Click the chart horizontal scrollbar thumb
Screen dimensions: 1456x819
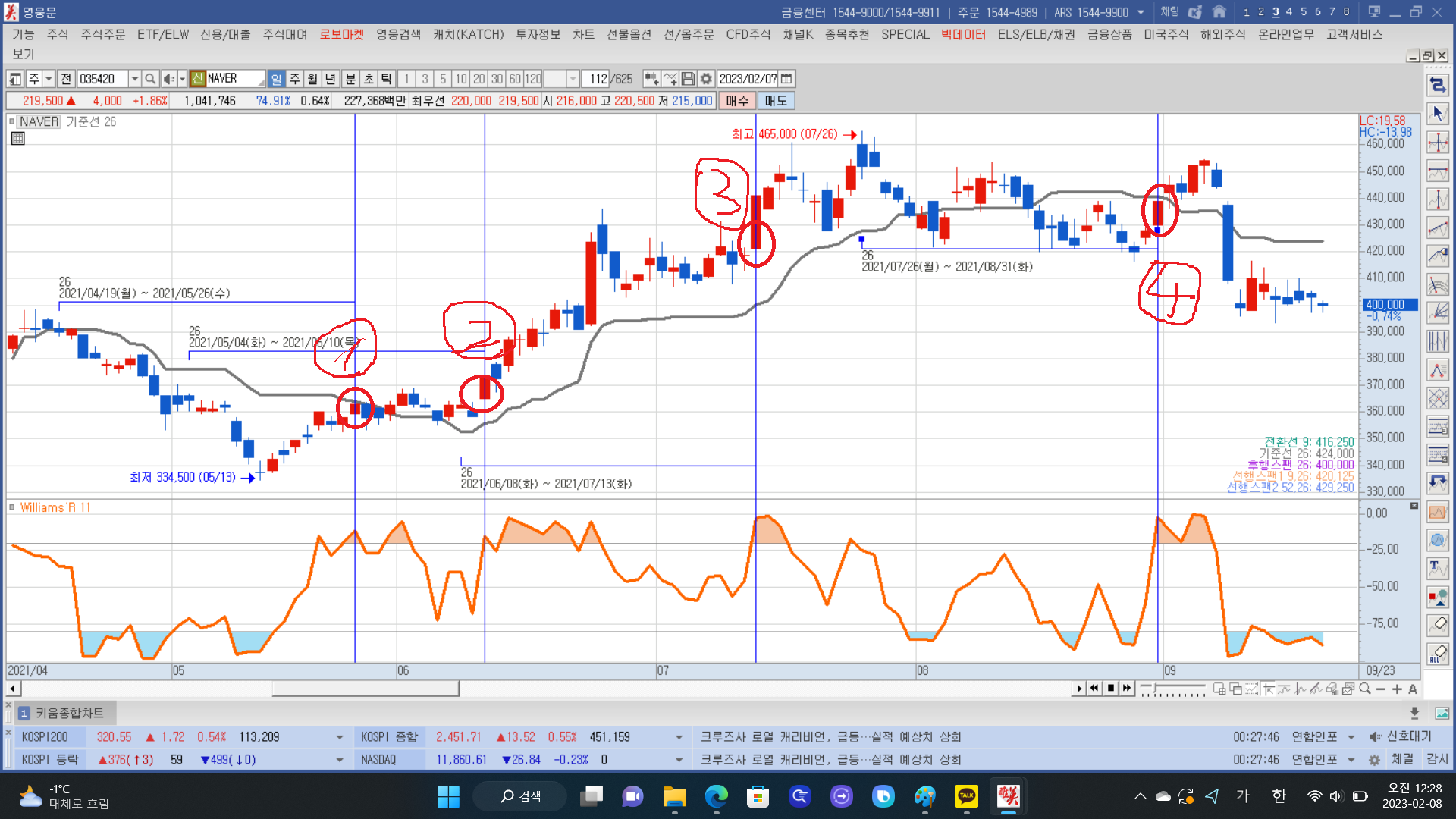point(366,689)
